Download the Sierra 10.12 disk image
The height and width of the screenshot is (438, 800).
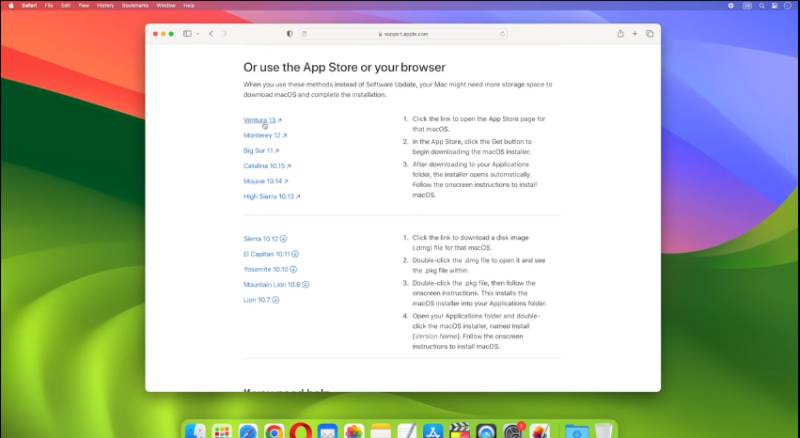coord(265,239)
